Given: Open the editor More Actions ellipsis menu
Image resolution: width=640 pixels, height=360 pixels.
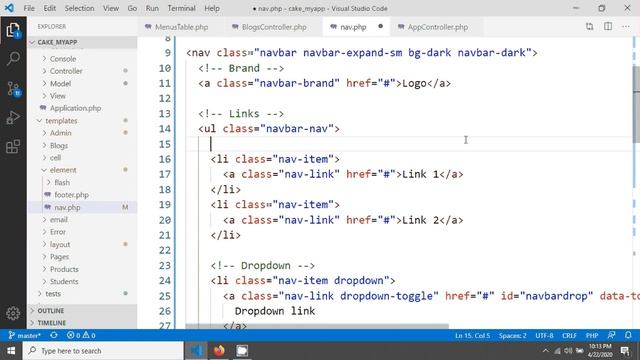Looking at the screenshot, I should (626, 27).
